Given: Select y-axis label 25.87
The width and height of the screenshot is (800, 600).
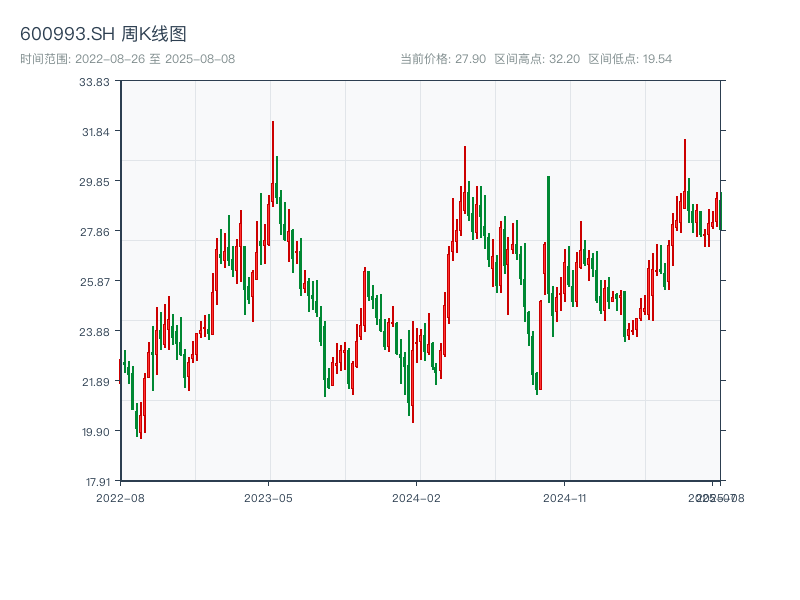Looking at the screenshot, I should click(95, 282).
